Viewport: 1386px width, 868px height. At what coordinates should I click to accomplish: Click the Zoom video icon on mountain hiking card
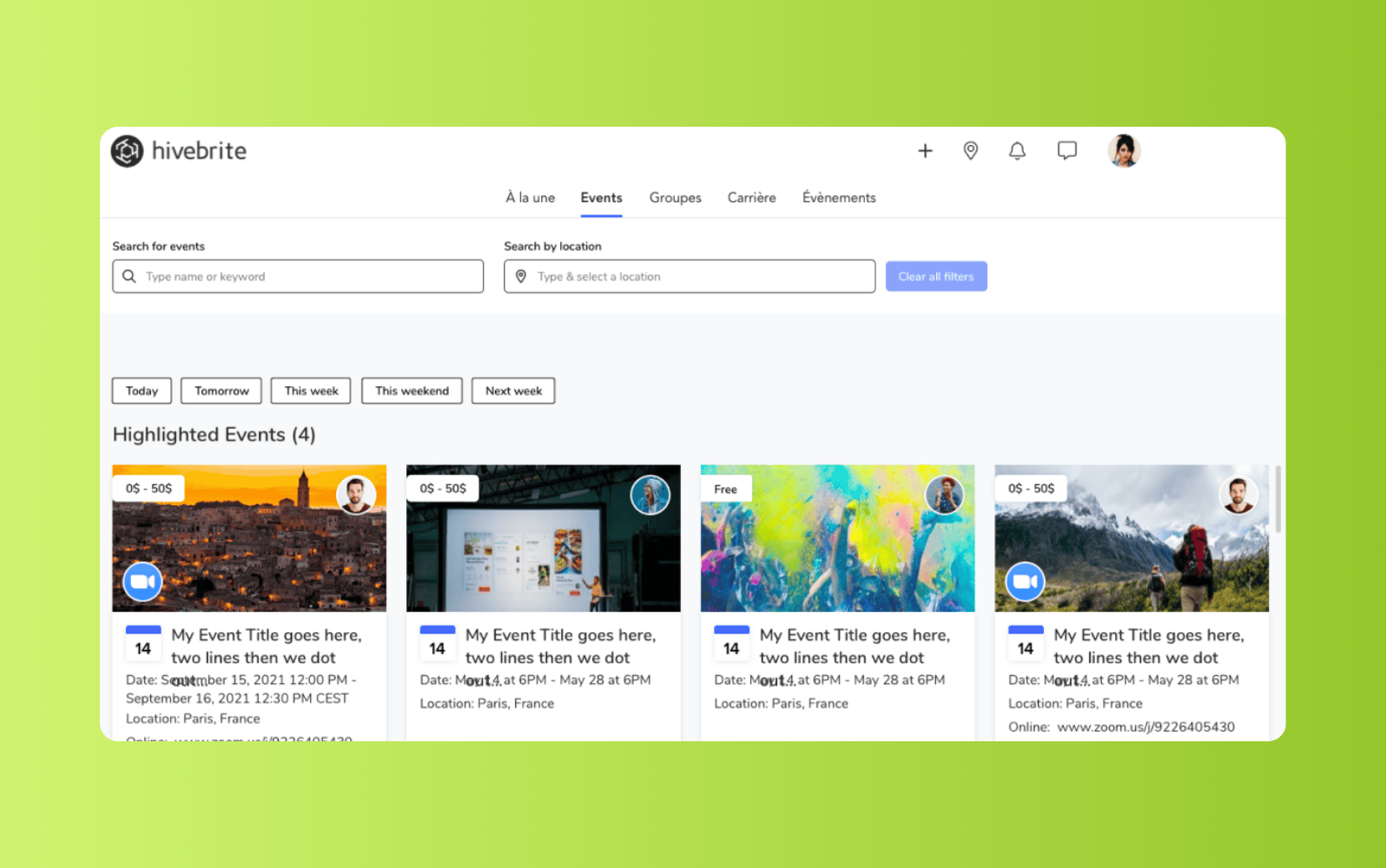coord(1025,582)
